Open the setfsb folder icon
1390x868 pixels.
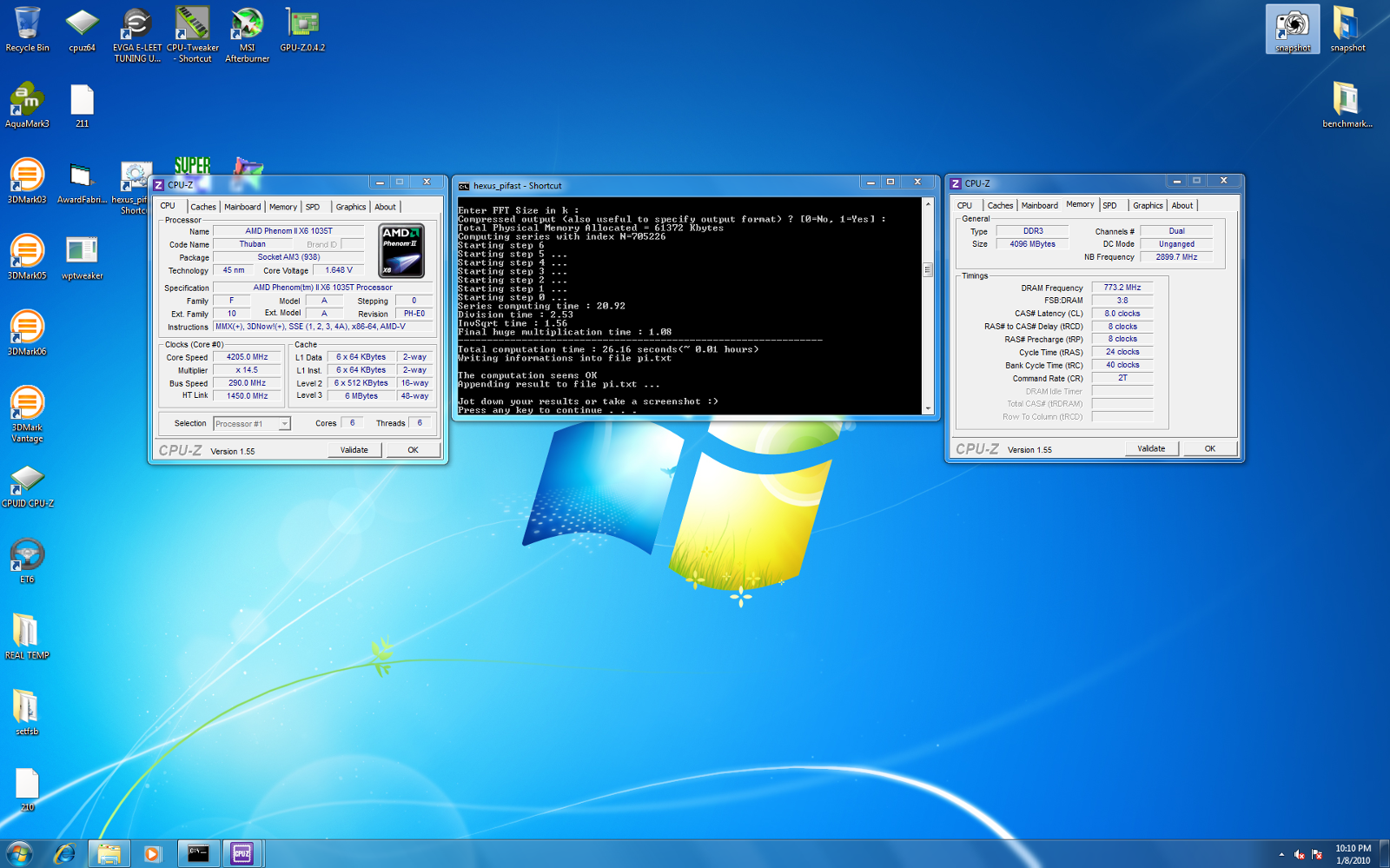[x=27, y=712]
